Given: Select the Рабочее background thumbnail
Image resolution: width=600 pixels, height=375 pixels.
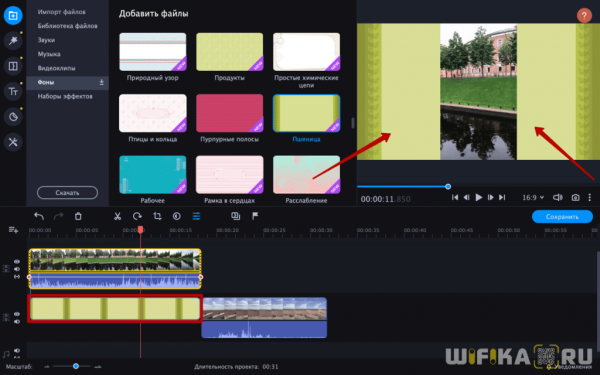Looking at the screenshot, I should click(153, 175).
